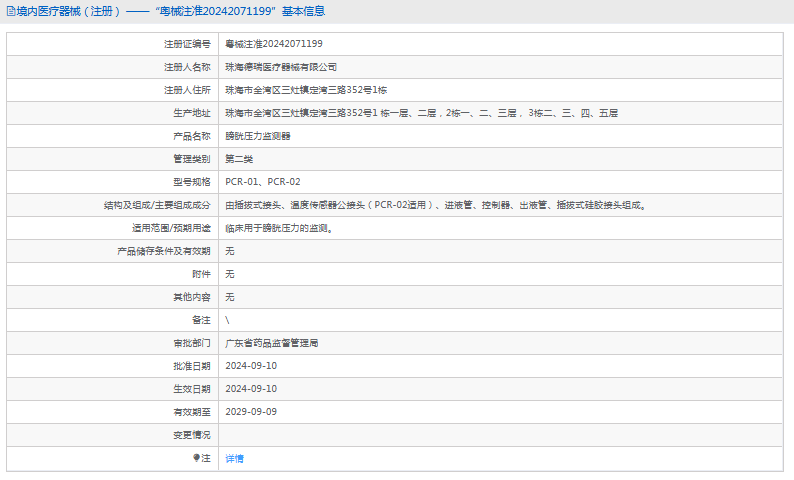Click the 无 value in 附件 row

(x=229, y=274)
